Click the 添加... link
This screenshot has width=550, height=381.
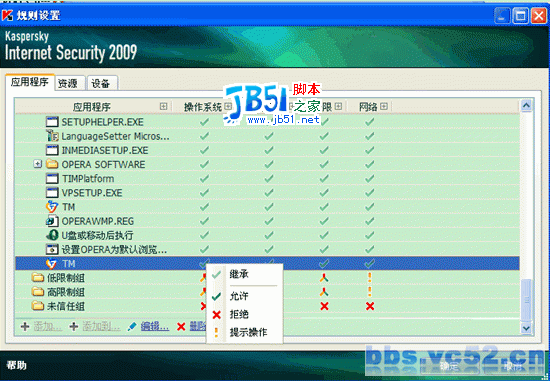(x=48, y=327)
